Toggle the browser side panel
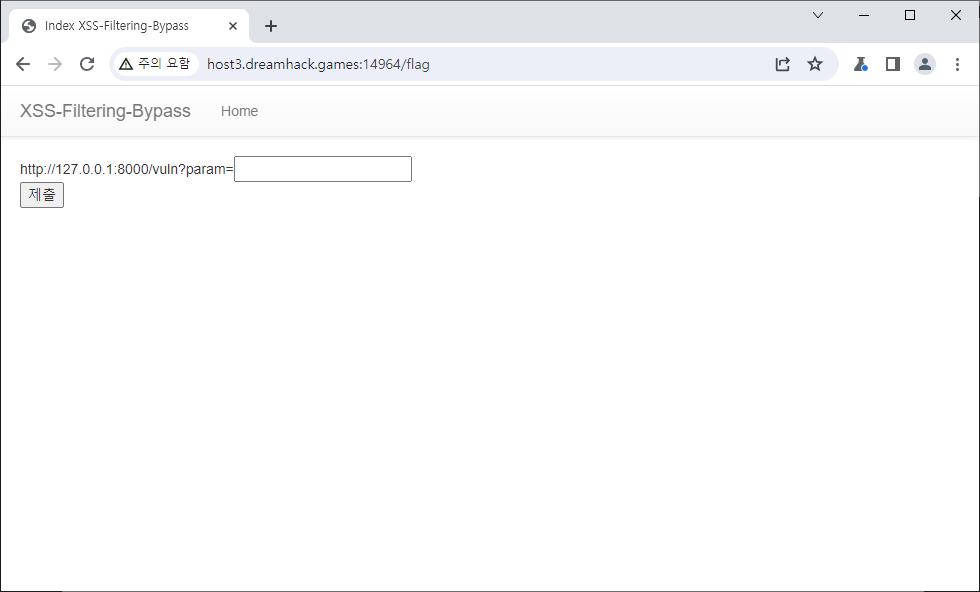Screen dimensions: 980x592 (893, 64)
